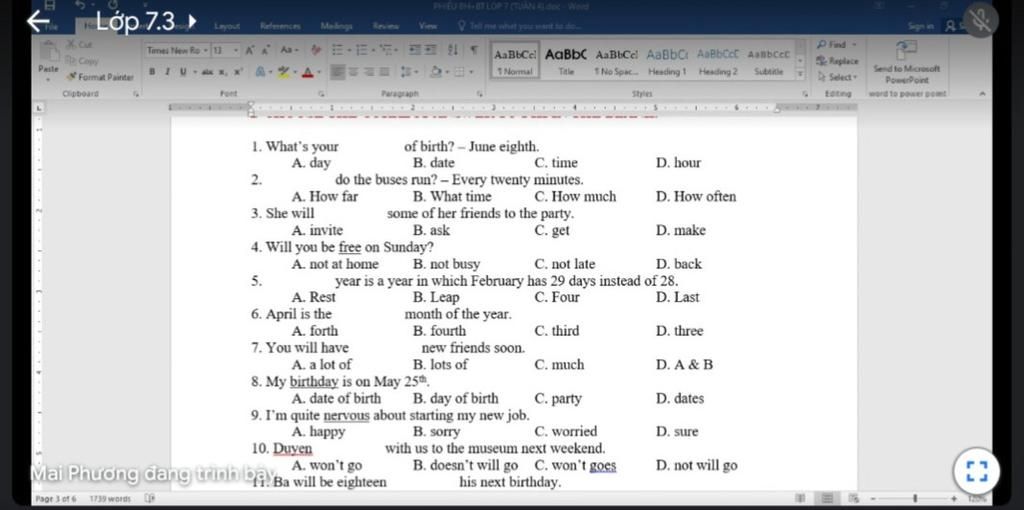Toggle Subscript formatting
This screenshot has height=510, width=1024.
pyautogui.click(x=223, y=72)
